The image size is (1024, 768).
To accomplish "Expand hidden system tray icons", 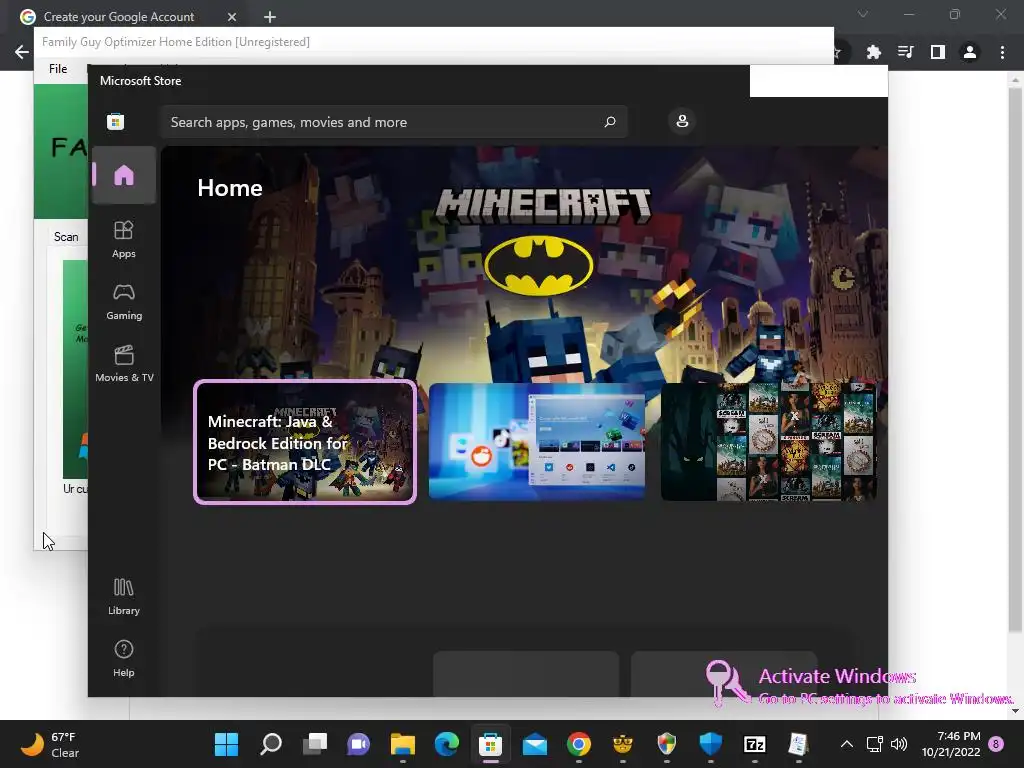I will point(846,744).
